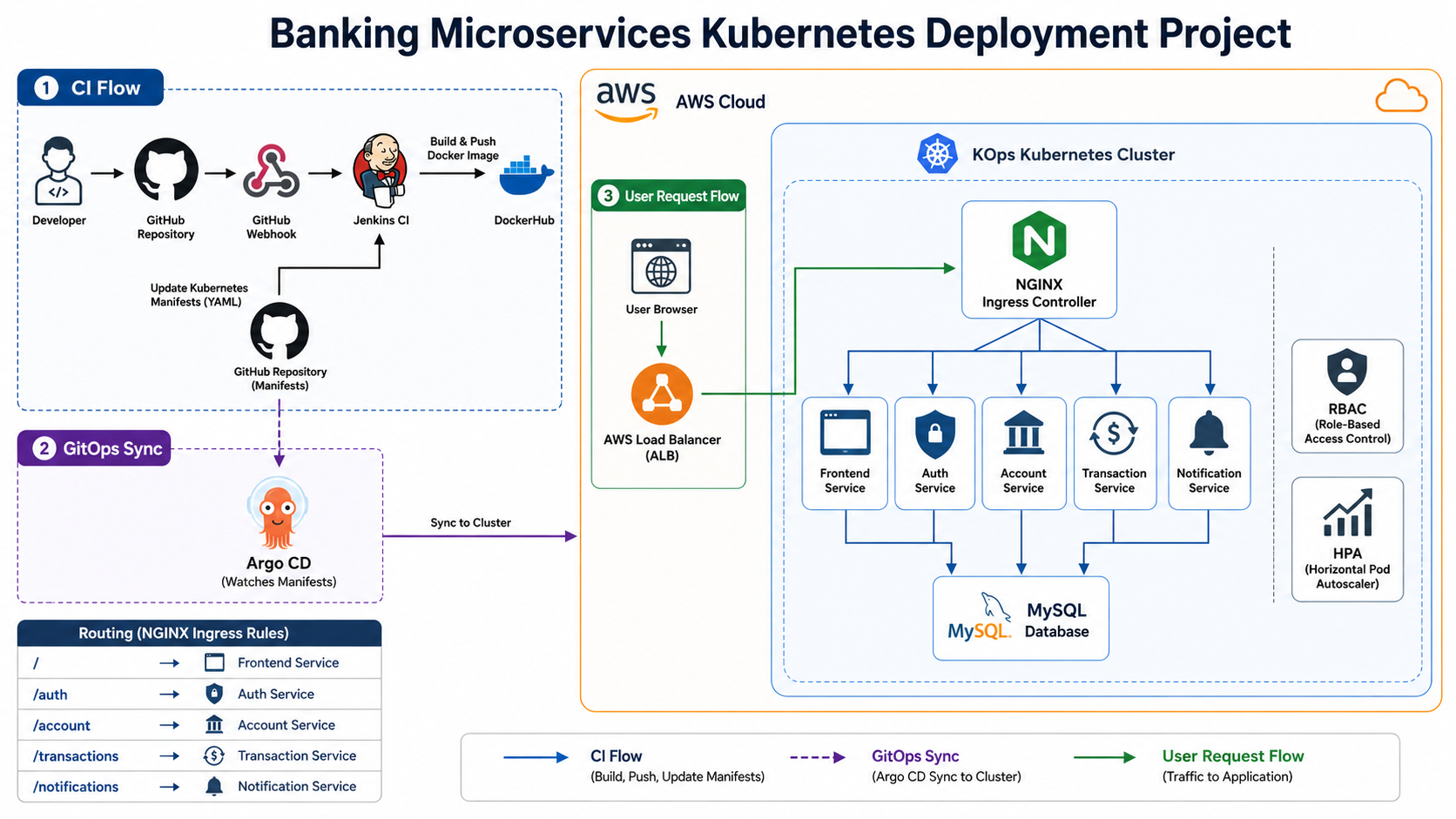This screenshot has height=819, width=1456.
Task: Click the User Request Flow header
Action: point(669,196)
